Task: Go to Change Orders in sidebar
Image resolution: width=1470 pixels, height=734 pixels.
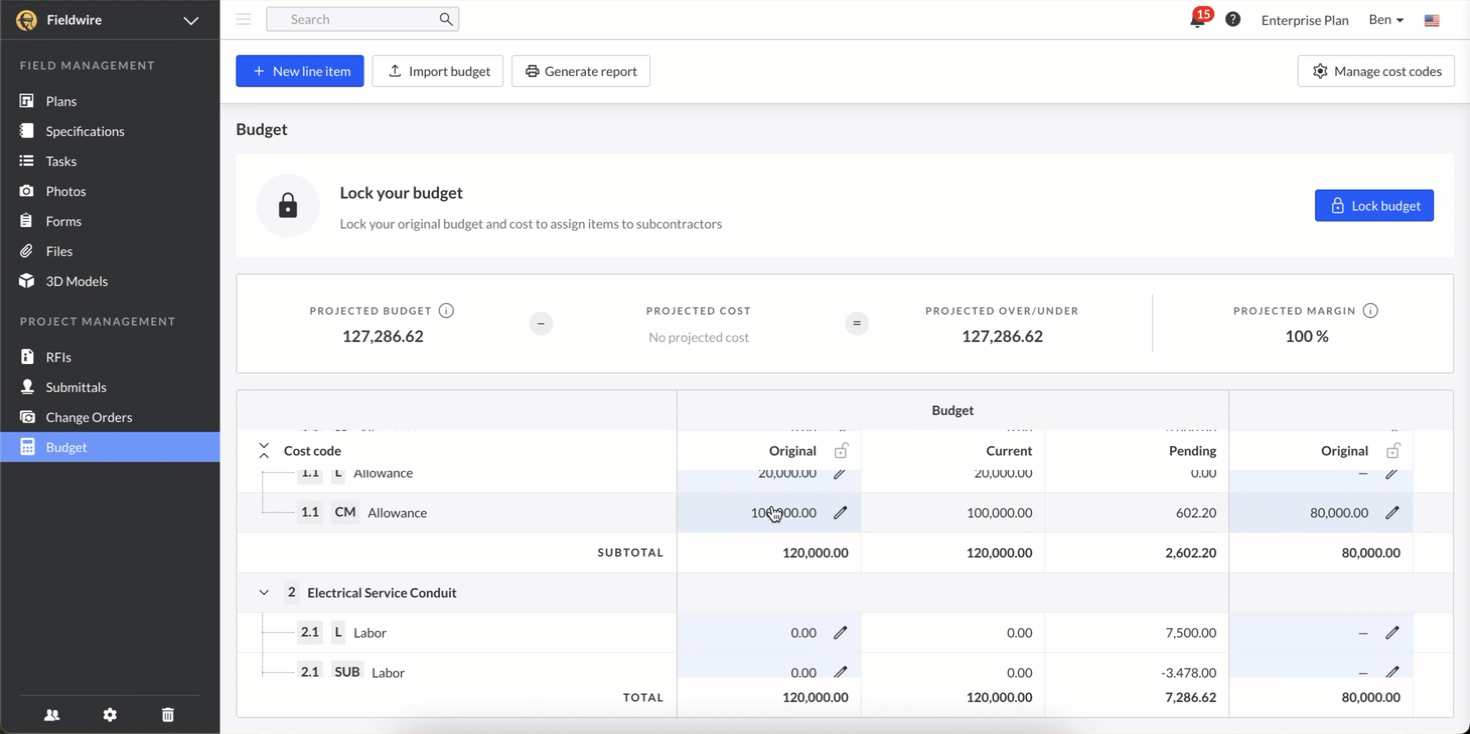Action: pyautogui.click(x=88, y=417)
